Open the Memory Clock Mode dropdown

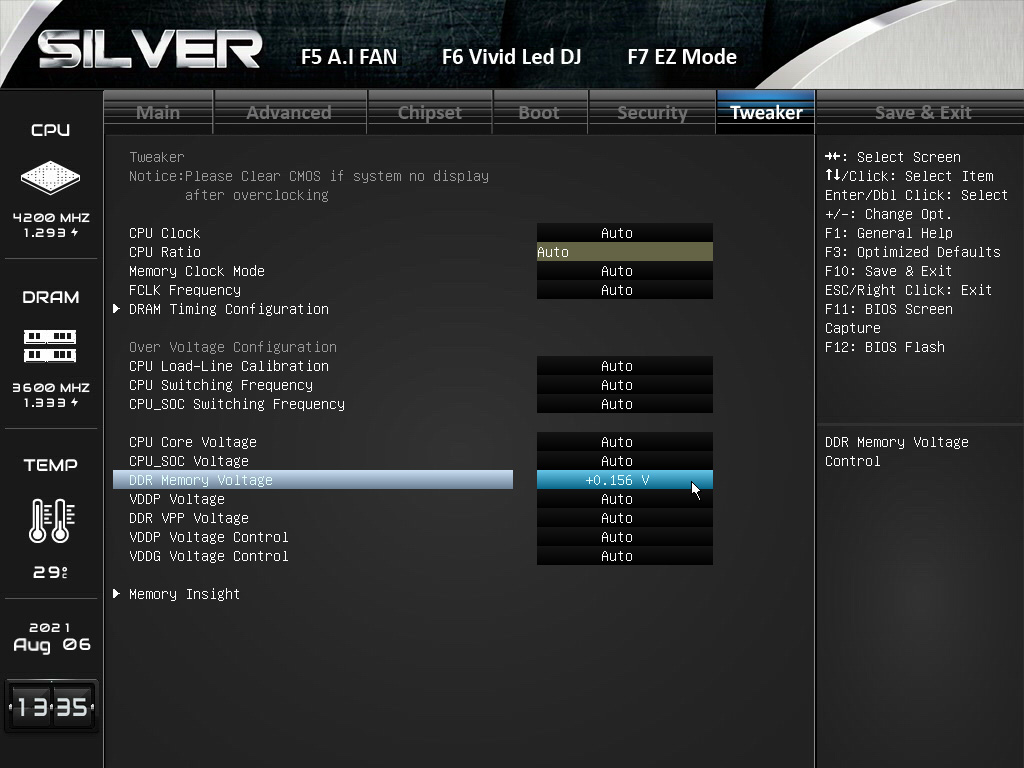coord(624,271)
